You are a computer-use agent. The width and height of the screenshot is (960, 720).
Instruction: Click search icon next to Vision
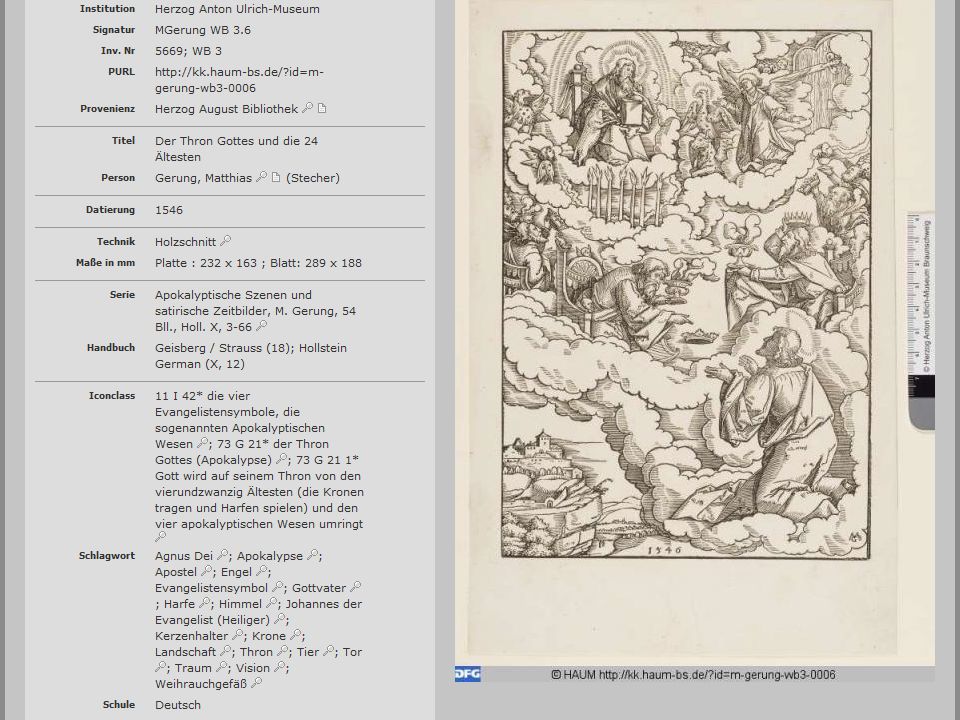[280, 667]
